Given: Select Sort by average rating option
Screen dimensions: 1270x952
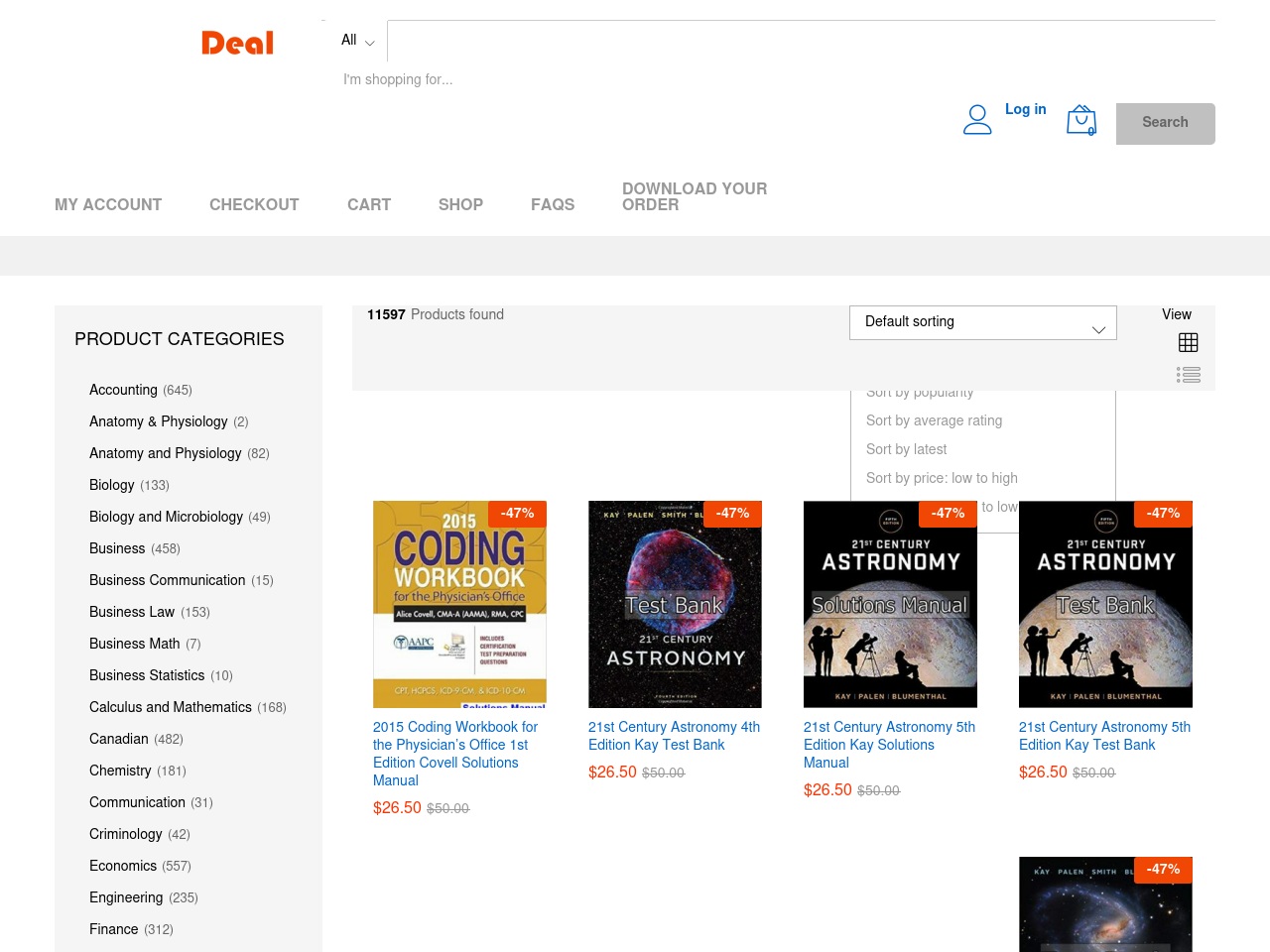Looking at the screenshot, I should 934,420.
